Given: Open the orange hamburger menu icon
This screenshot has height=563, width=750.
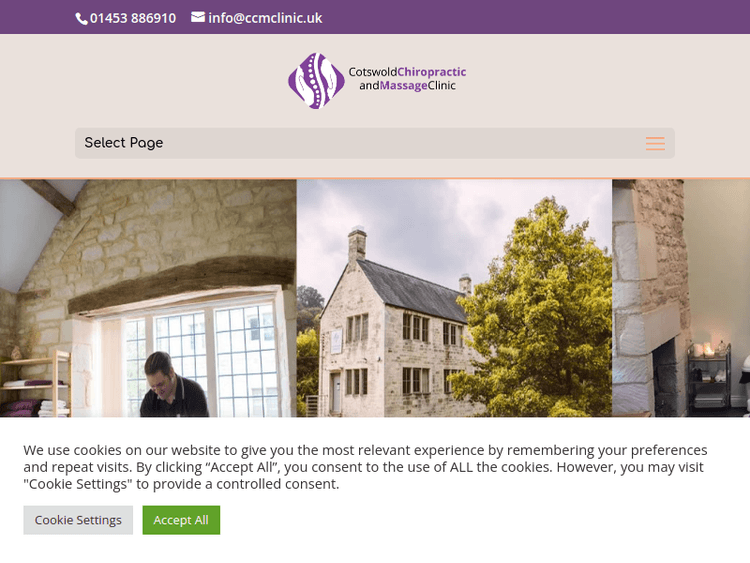Looking at the screenshot, I should point(655,143).
